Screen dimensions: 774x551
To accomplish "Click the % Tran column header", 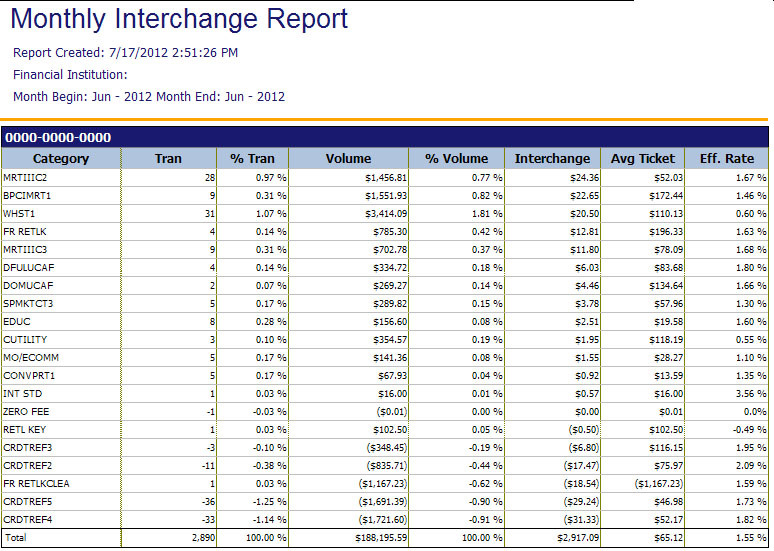I will point(252,158).
